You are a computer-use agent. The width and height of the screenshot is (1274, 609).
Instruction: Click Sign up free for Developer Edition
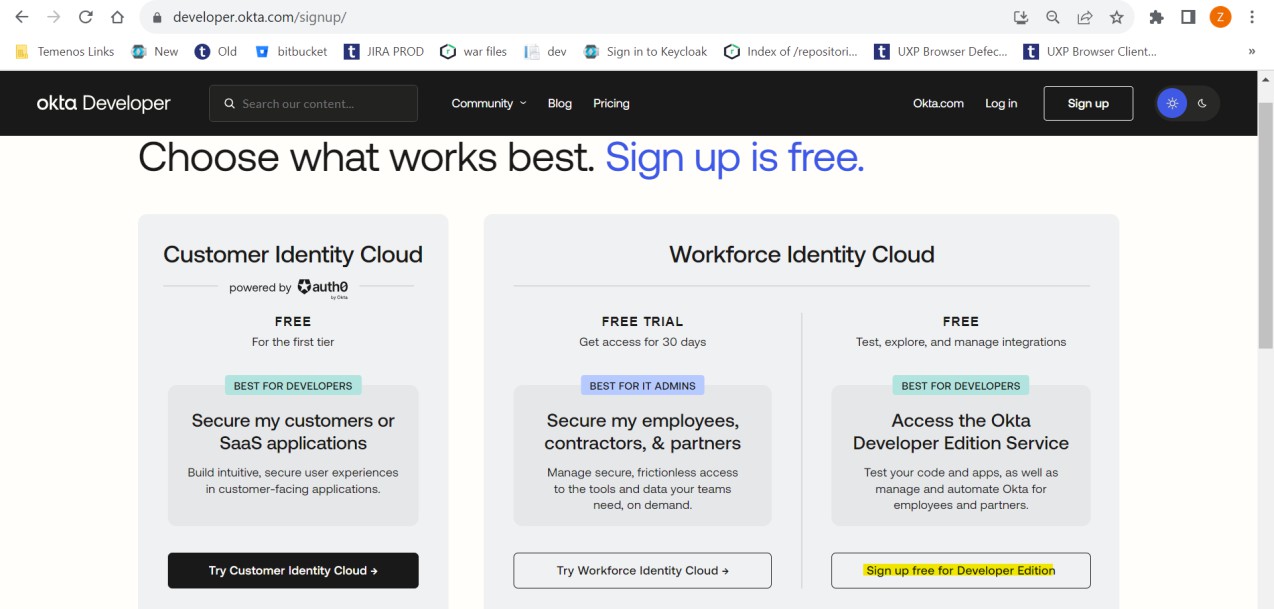pos(960,571)
